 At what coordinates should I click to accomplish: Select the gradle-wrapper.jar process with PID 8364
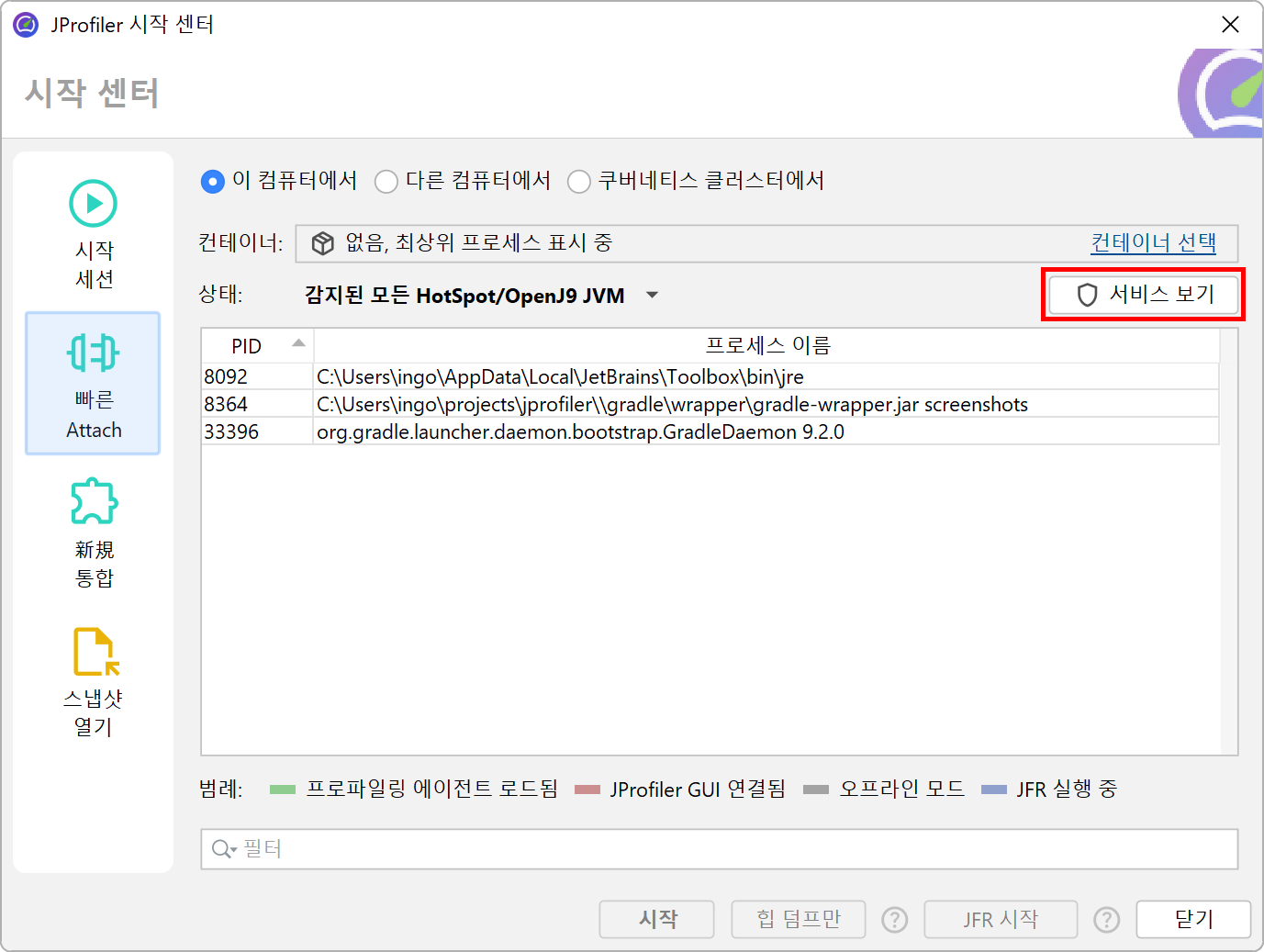(672, 404)
